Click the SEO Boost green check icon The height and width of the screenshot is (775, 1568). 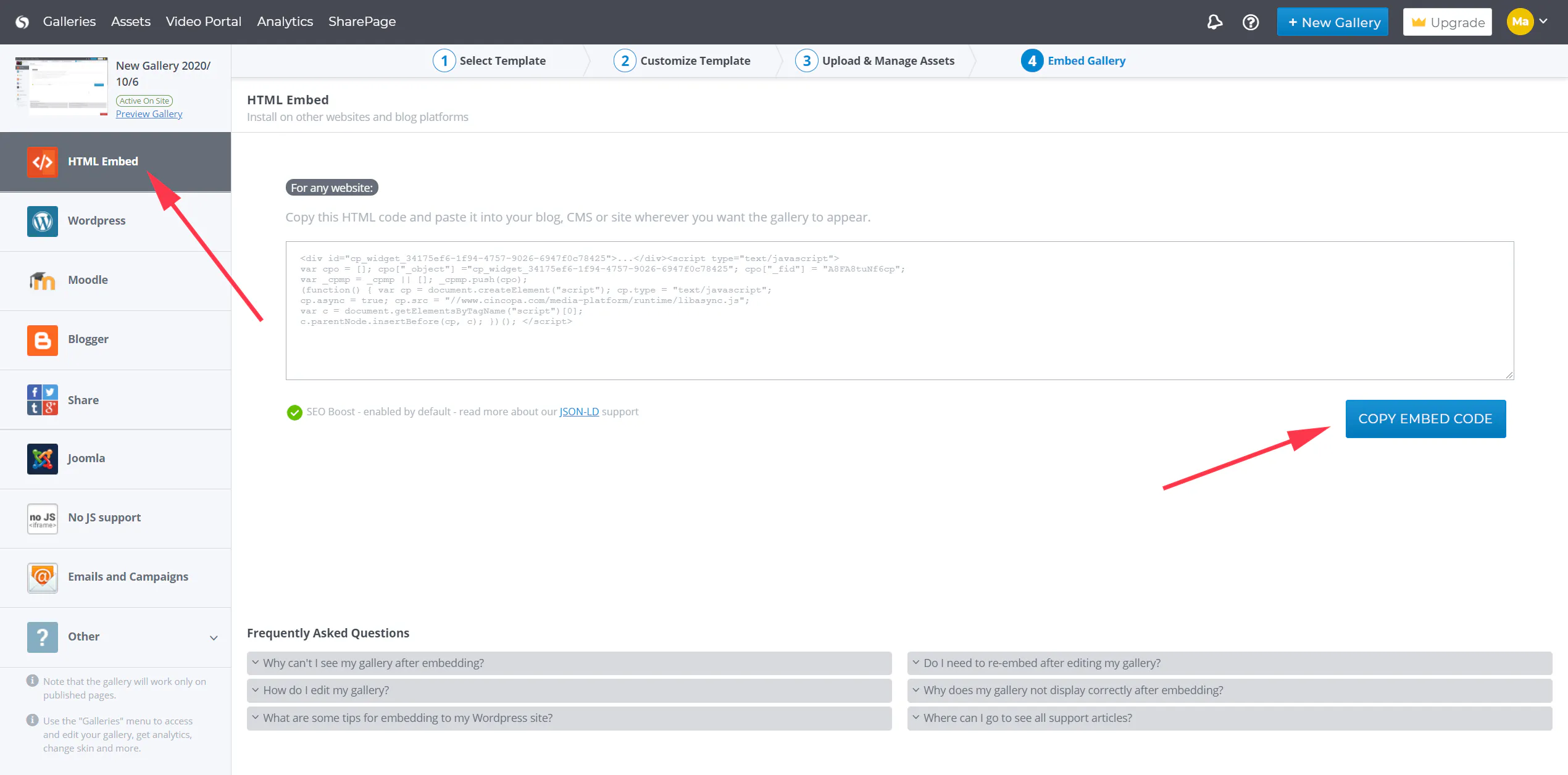(x=294, y=412)
